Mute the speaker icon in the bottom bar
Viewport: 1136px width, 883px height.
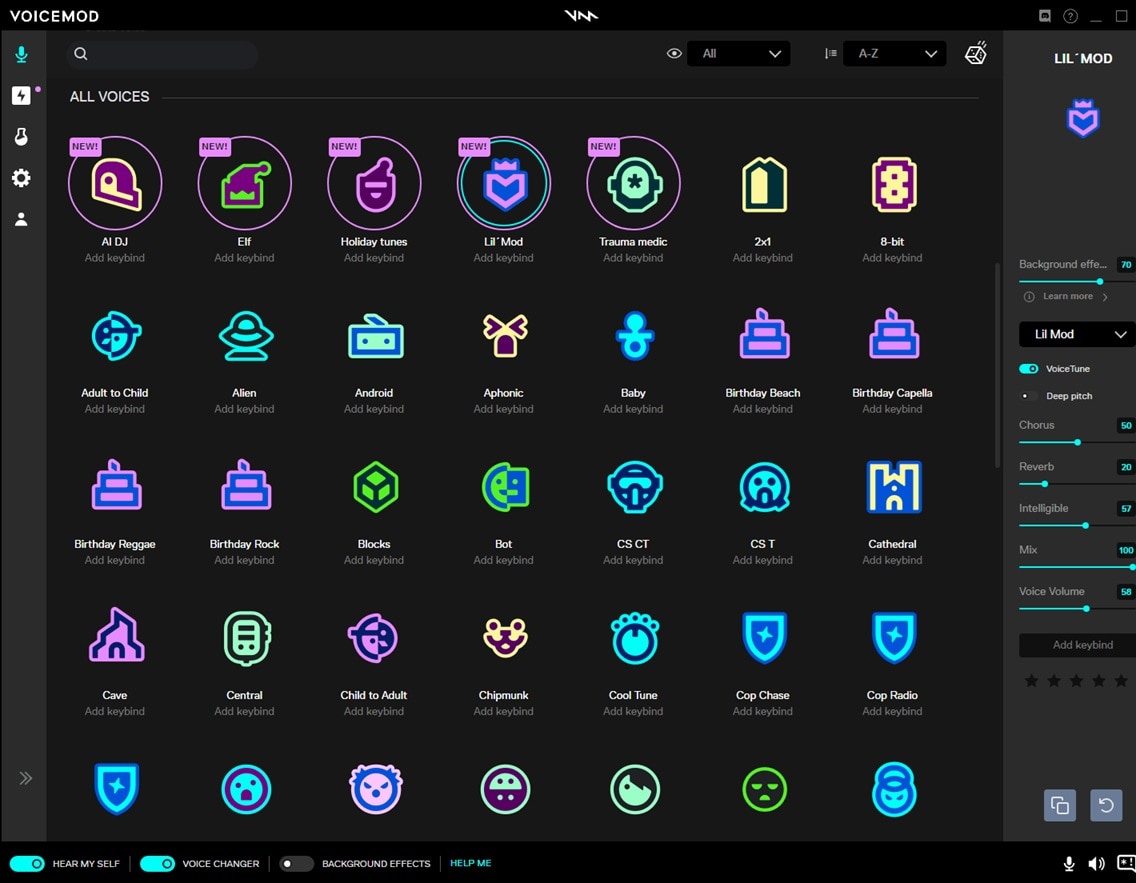(x=1096, y=863)
